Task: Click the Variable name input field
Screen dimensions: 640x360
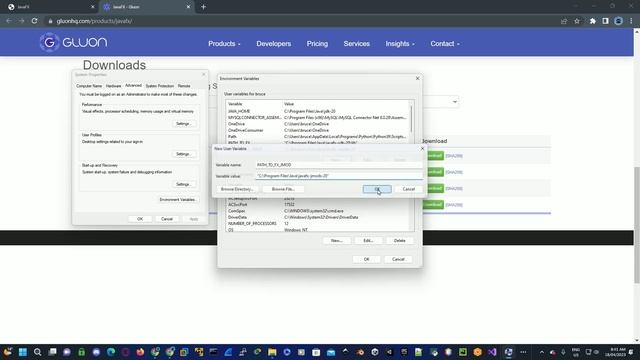Action: point(339,165)
